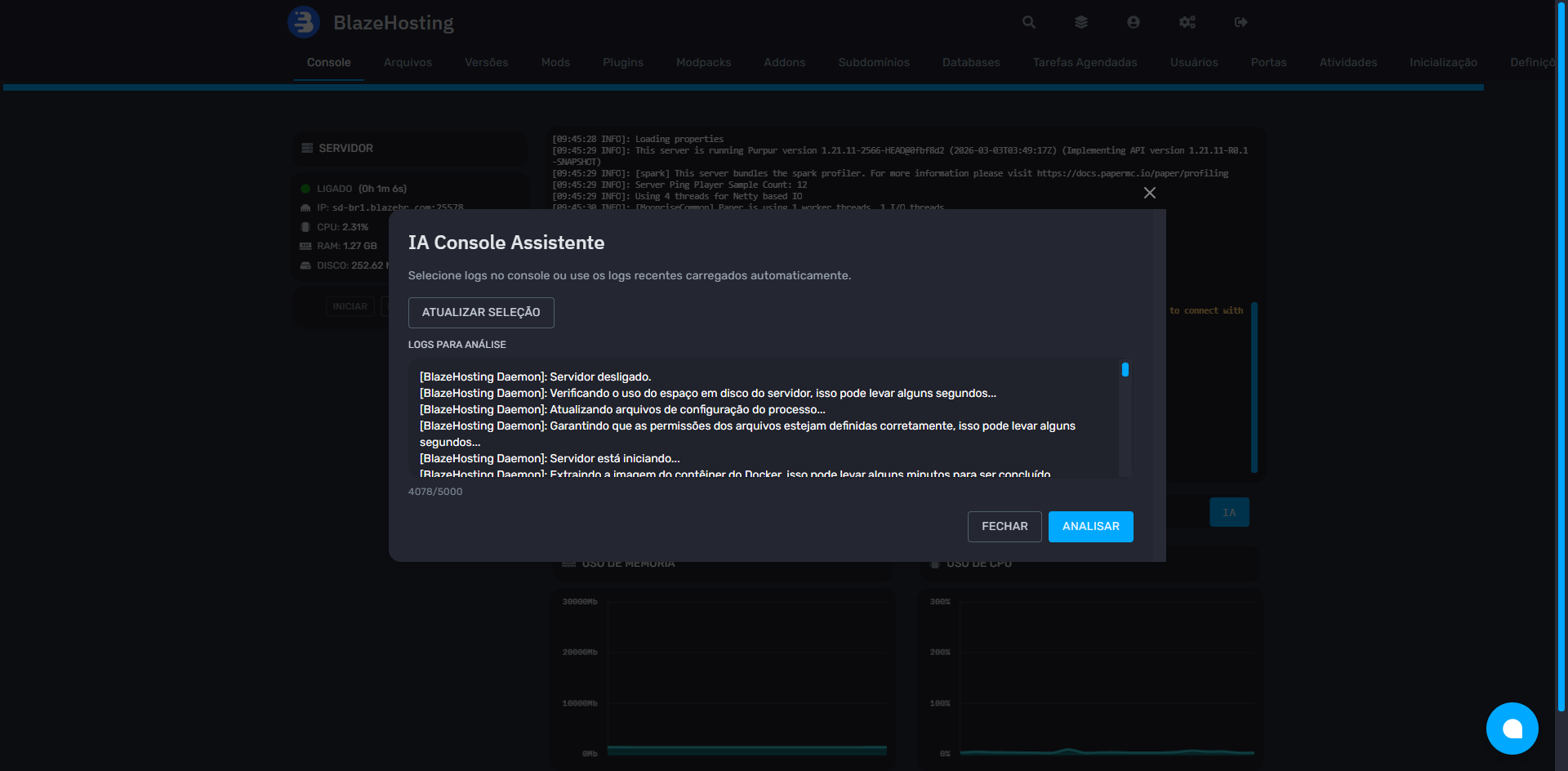Open the support chat bubble

click(x=1512, y=729)
